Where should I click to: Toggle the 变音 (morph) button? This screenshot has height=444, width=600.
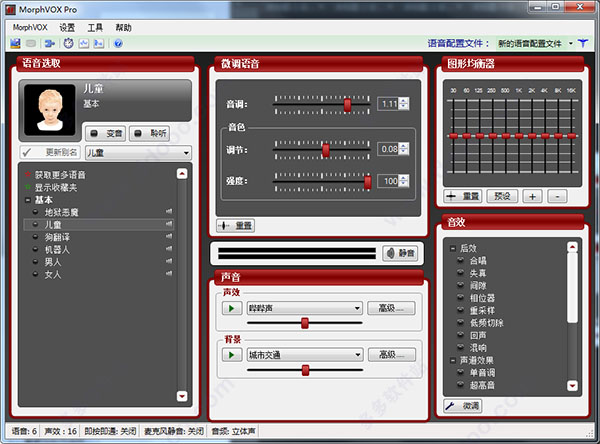pyautogui.click(x=105, y=133)
